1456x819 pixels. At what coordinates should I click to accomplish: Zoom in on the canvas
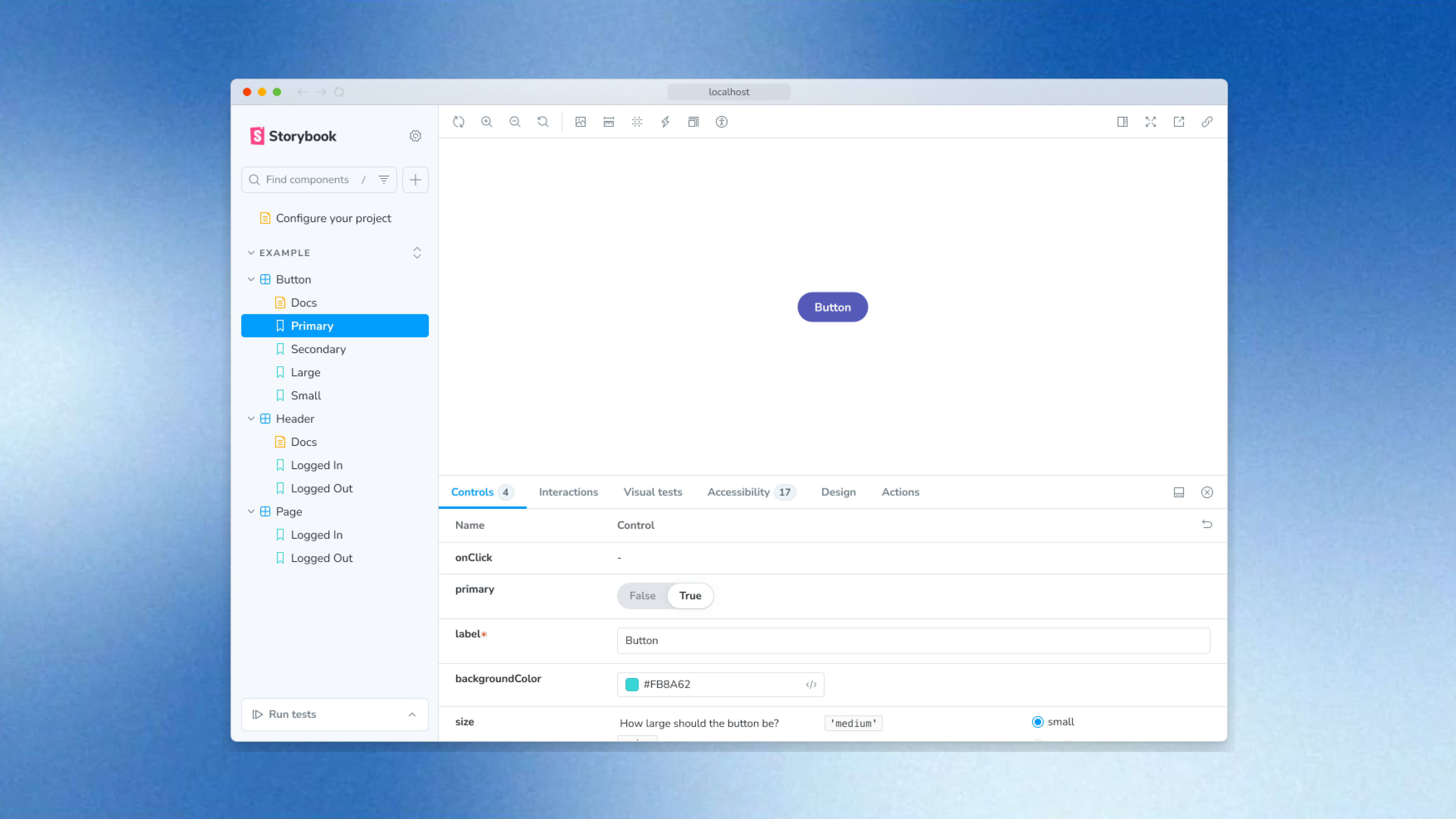[486, 121]
